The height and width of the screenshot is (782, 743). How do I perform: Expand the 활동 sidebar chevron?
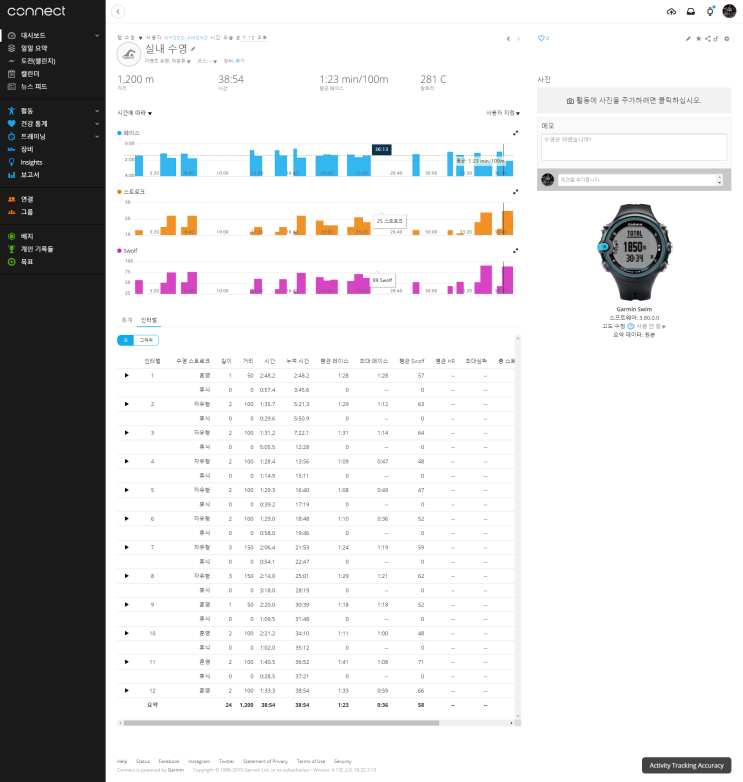pyautogui.click(x=97, y=111)
